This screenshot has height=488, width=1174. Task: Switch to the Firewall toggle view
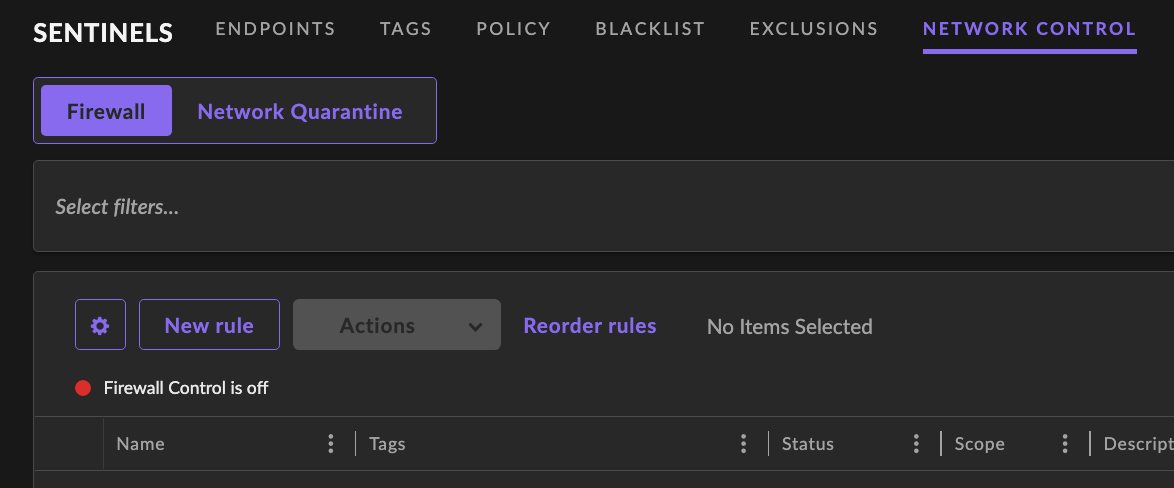click(x=106, y=111)
